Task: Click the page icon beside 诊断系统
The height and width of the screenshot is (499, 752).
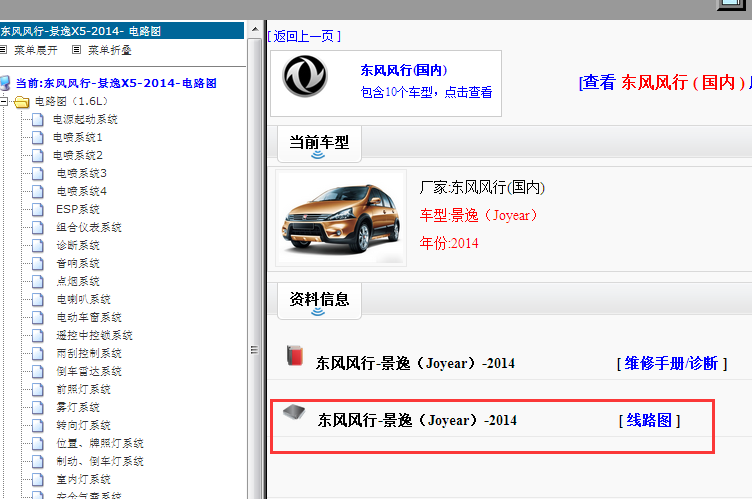Action: click(38, 246)
